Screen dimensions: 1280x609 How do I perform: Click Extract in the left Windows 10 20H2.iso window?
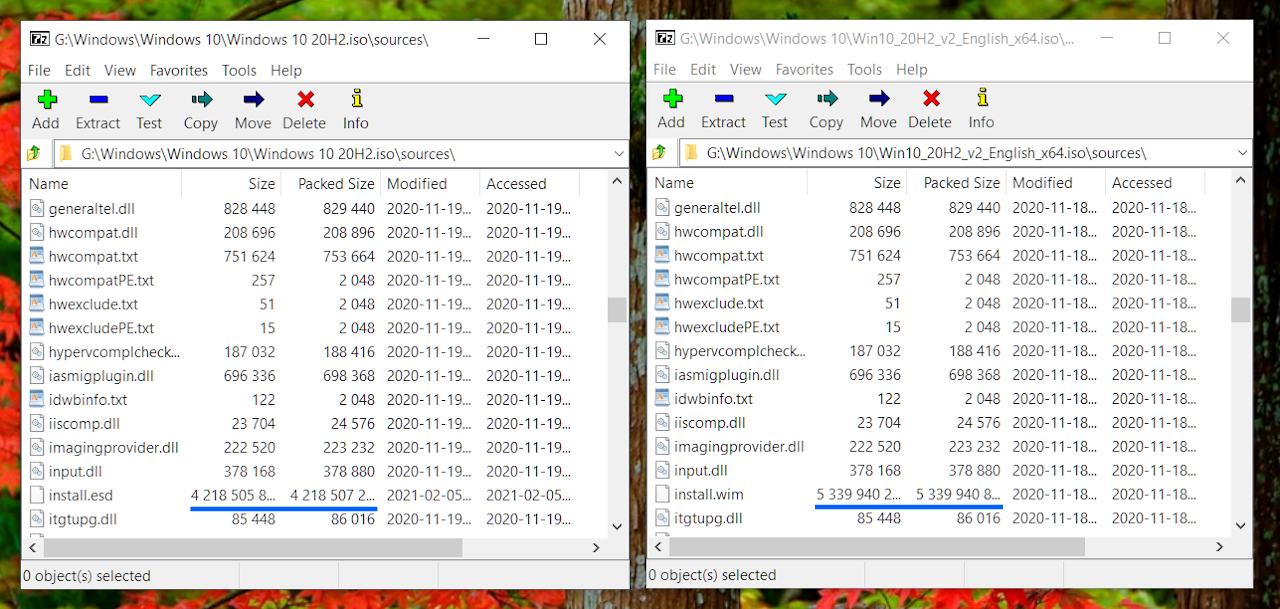click(x=98, y=109)
